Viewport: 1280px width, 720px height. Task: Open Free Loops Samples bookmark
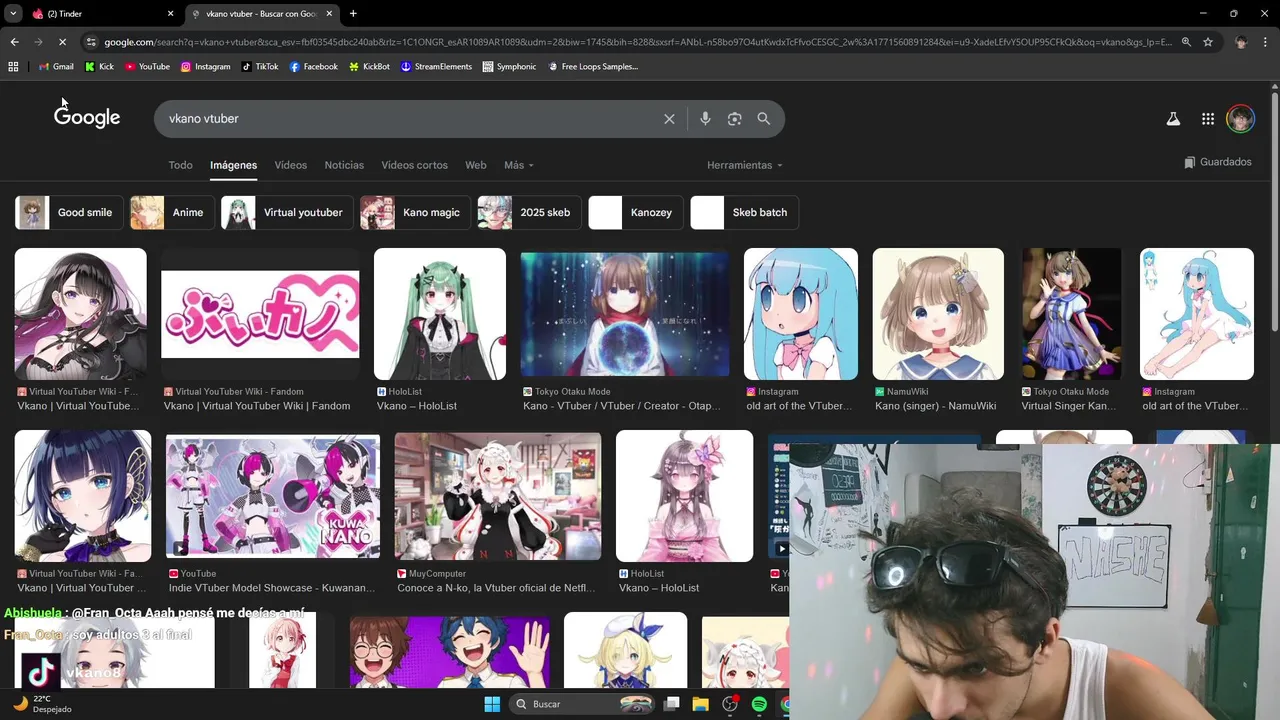[593, 67]
